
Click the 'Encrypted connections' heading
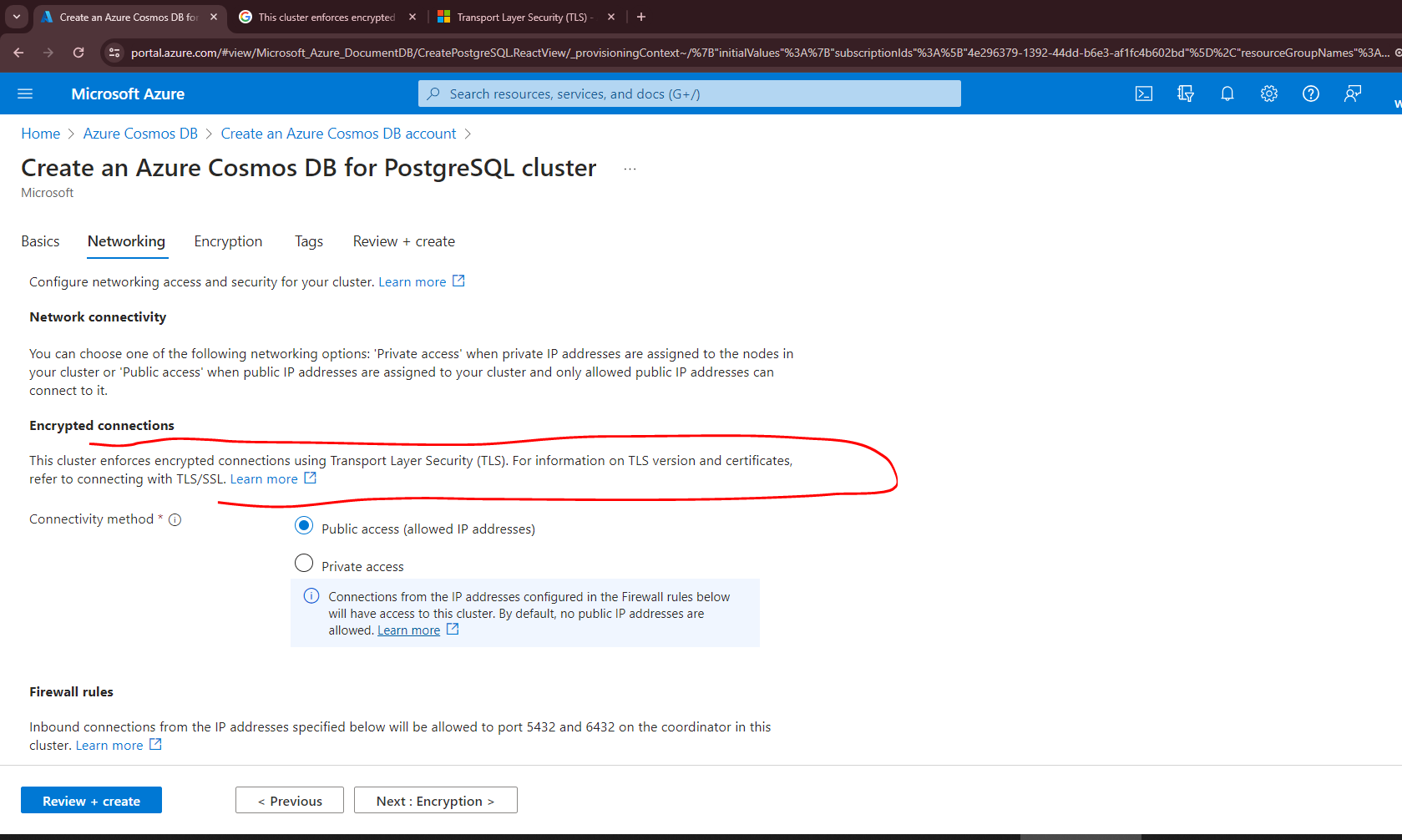(102, 426)
